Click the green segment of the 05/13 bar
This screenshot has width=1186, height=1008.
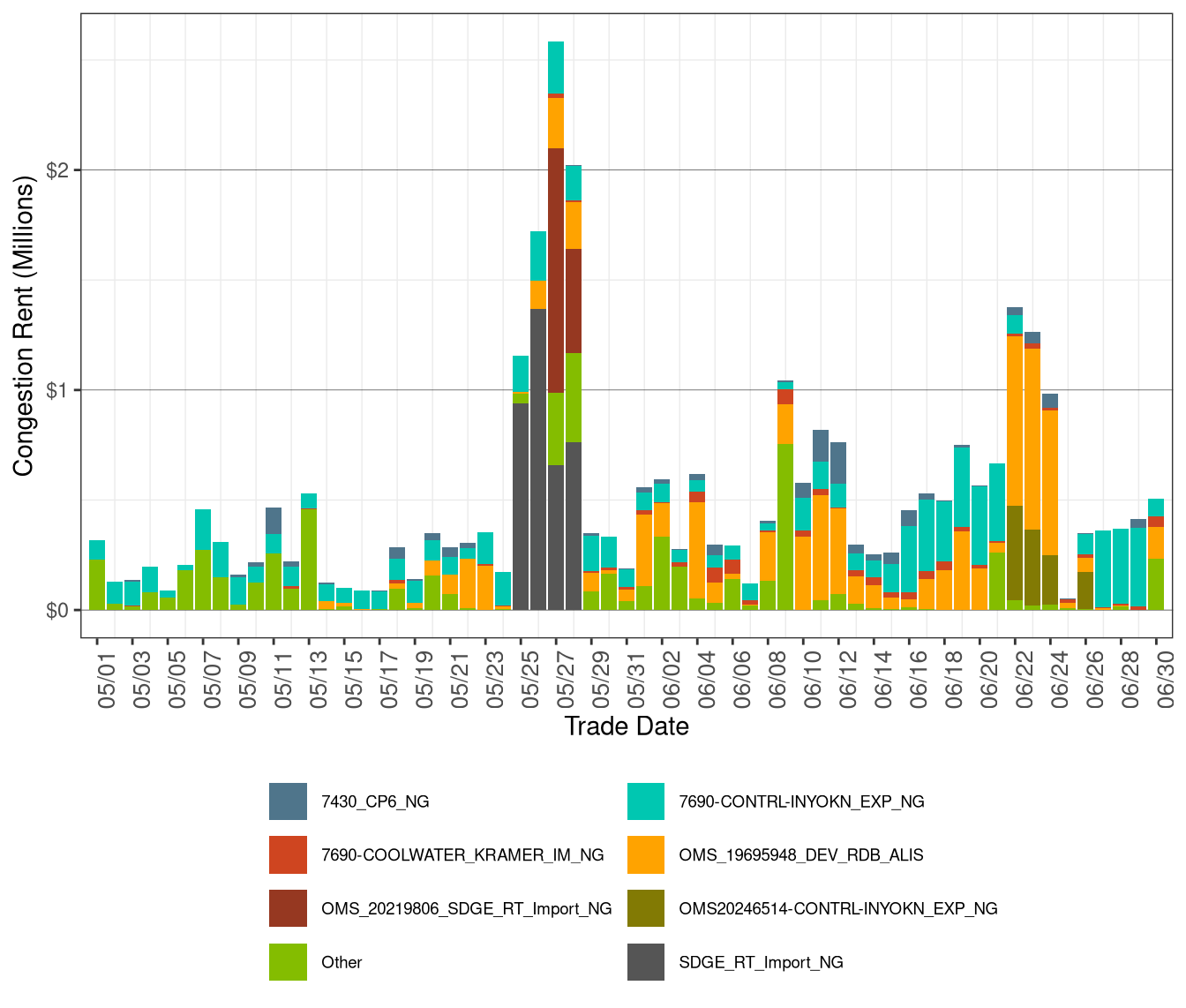click(309, 560)
